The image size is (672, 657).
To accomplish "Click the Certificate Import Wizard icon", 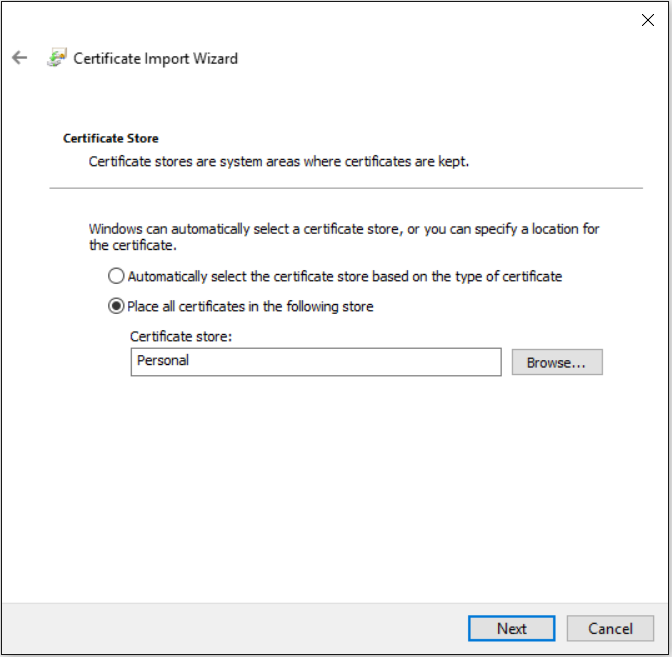I will coord(57,57).
